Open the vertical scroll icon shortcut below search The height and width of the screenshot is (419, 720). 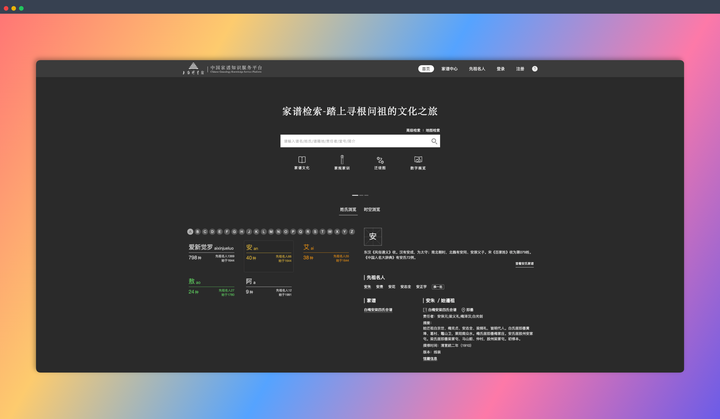[x=342, y=159]
